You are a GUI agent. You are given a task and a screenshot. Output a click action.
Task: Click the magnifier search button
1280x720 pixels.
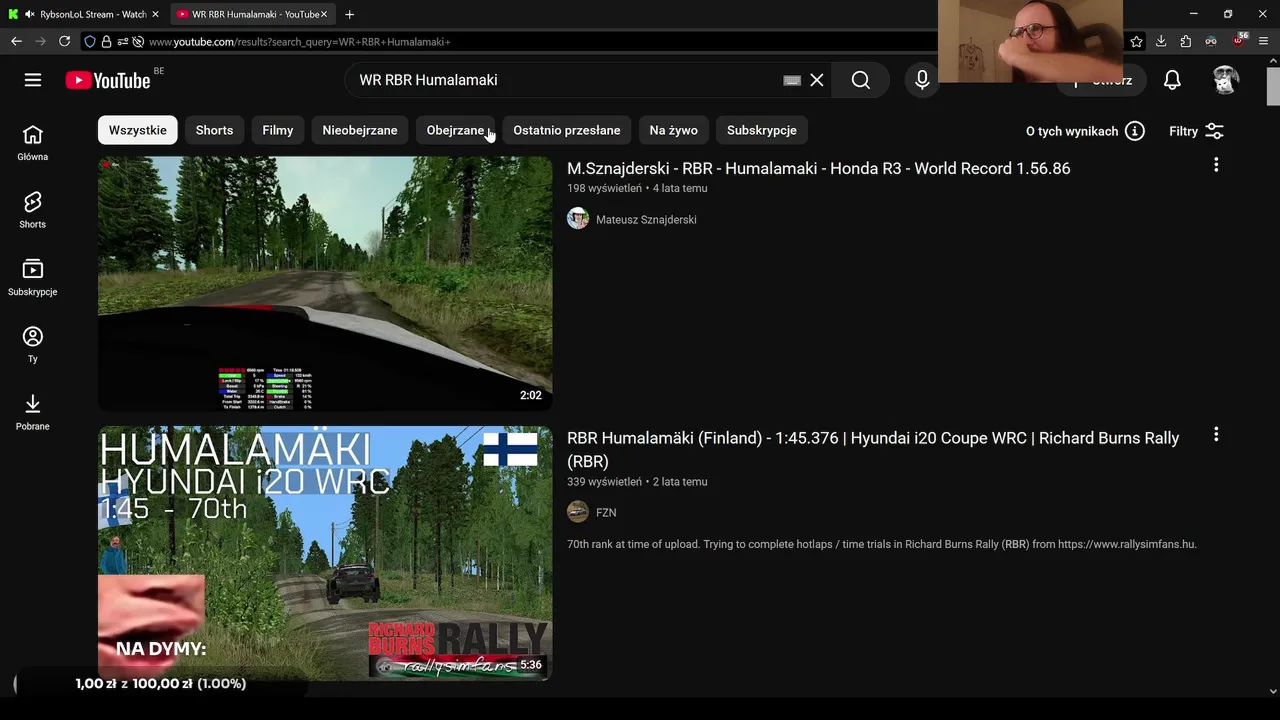[861, 80]
